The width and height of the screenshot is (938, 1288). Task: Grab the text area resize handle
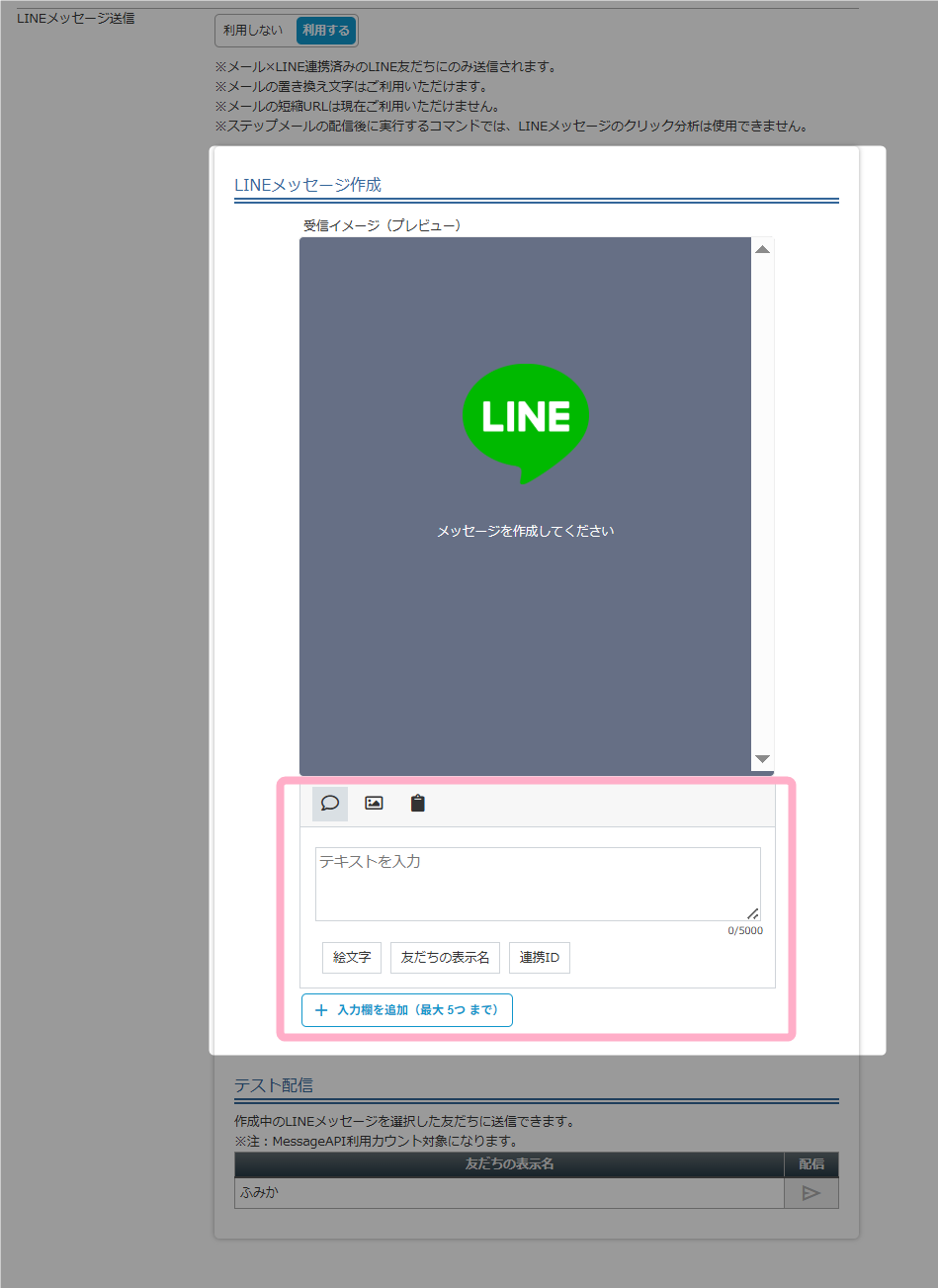click(x=753, y=913)
